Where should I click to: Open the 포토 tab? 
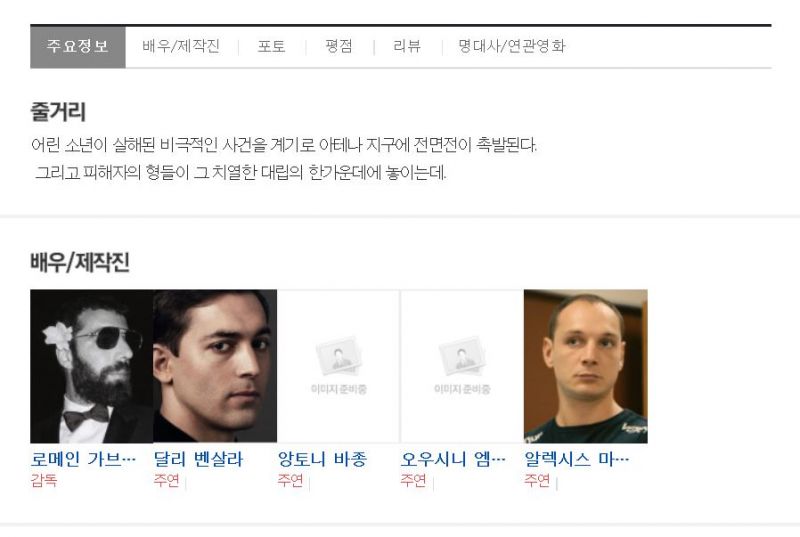271,46
